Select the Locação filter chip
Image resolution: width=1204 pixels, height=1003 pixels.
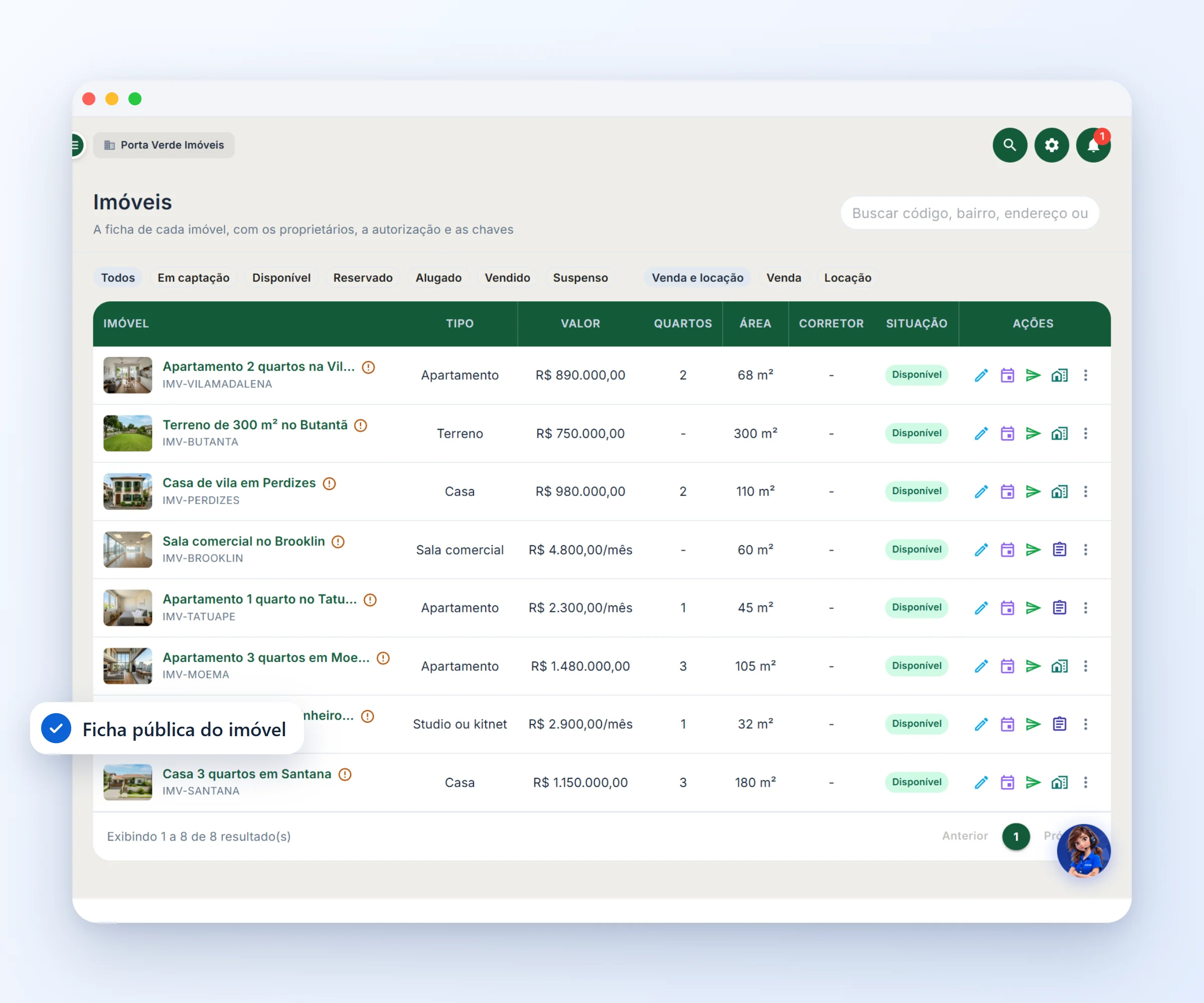coord(847,277)
